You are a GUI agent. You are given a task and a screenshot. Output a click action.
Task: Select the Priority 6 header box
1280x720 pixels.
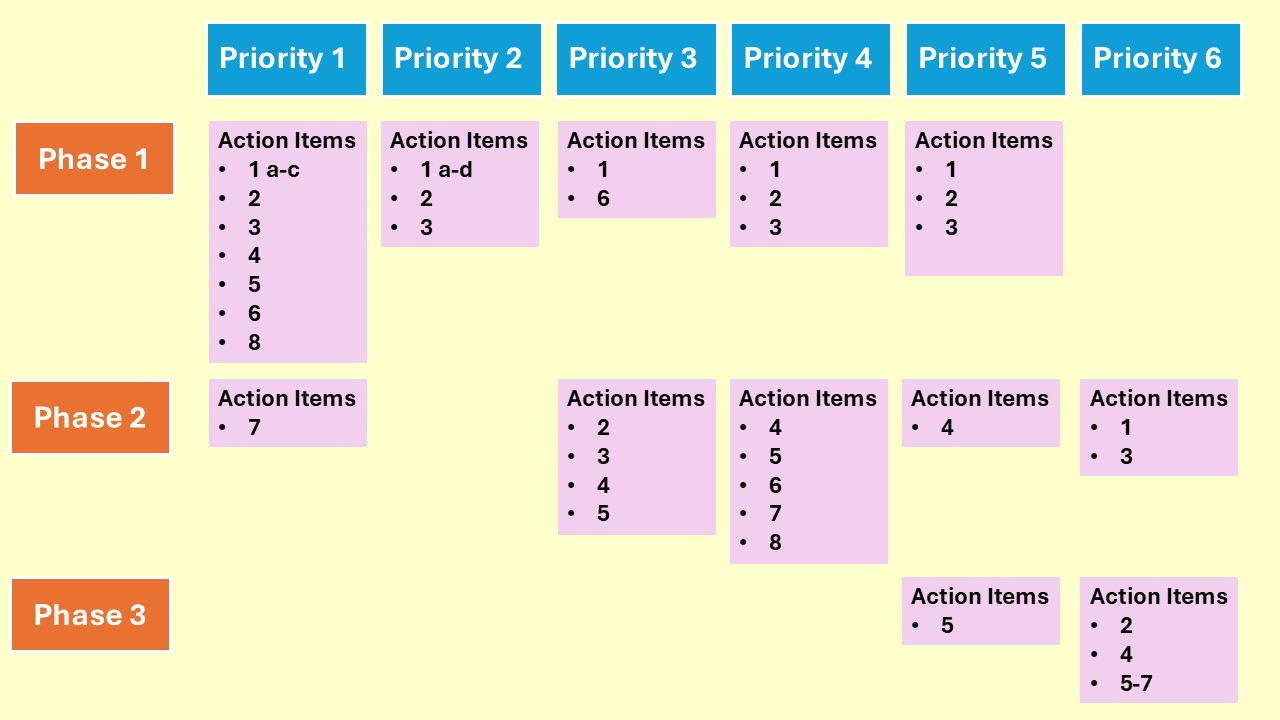[x=1160, y=59]
